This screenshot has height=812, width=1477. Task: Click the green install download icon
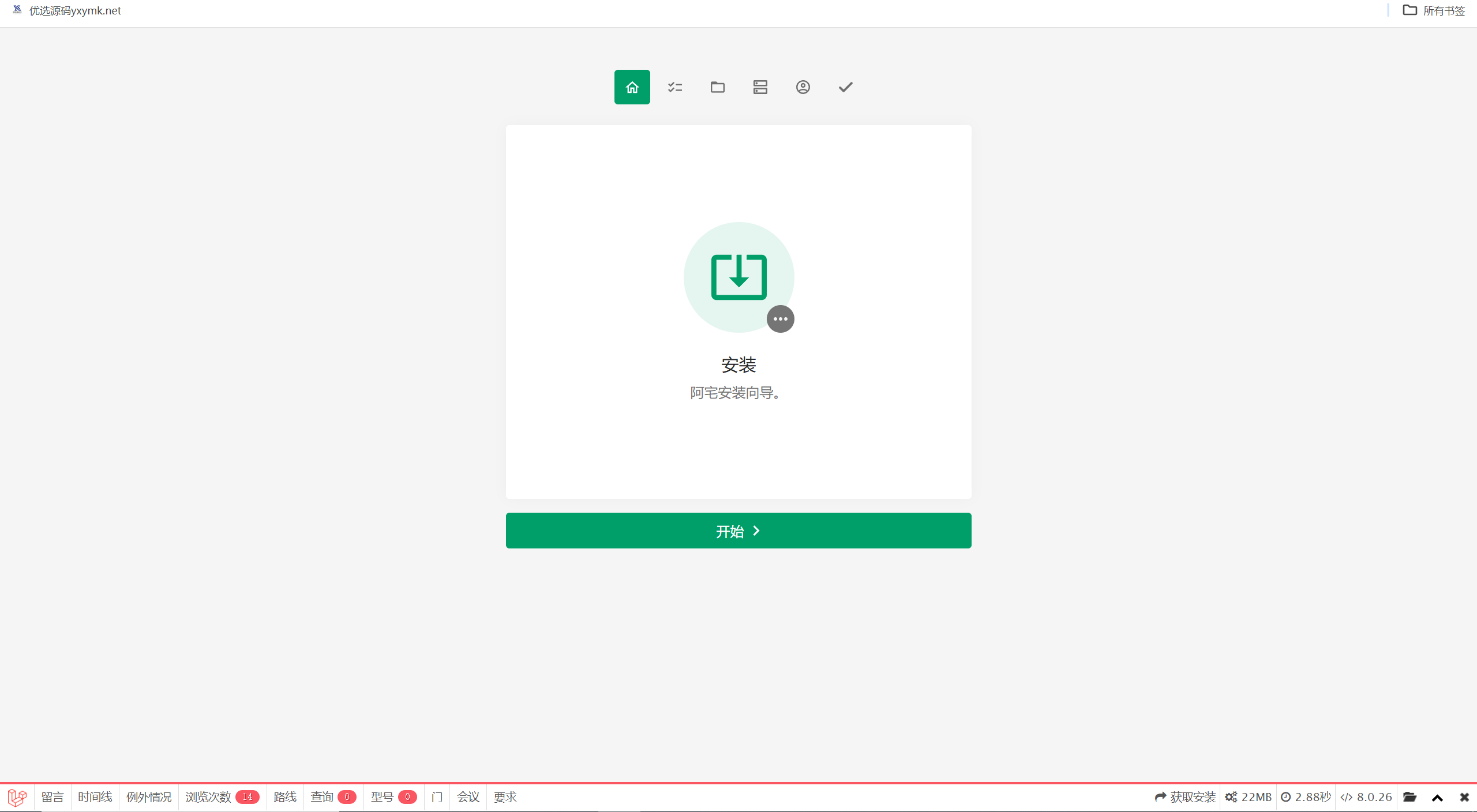738,277
